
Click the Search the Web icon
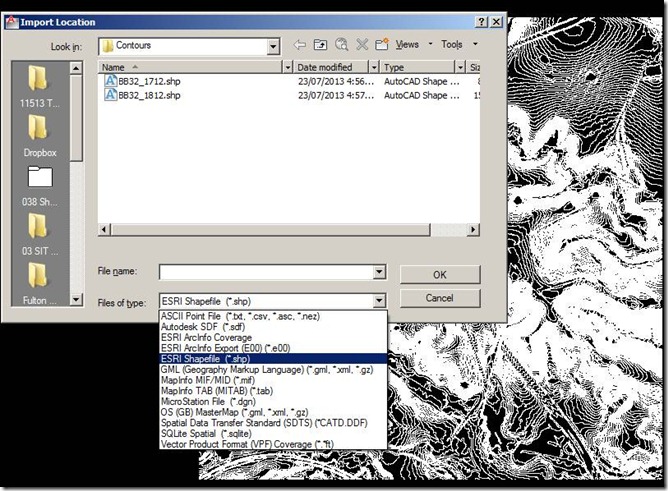point(341,44)
